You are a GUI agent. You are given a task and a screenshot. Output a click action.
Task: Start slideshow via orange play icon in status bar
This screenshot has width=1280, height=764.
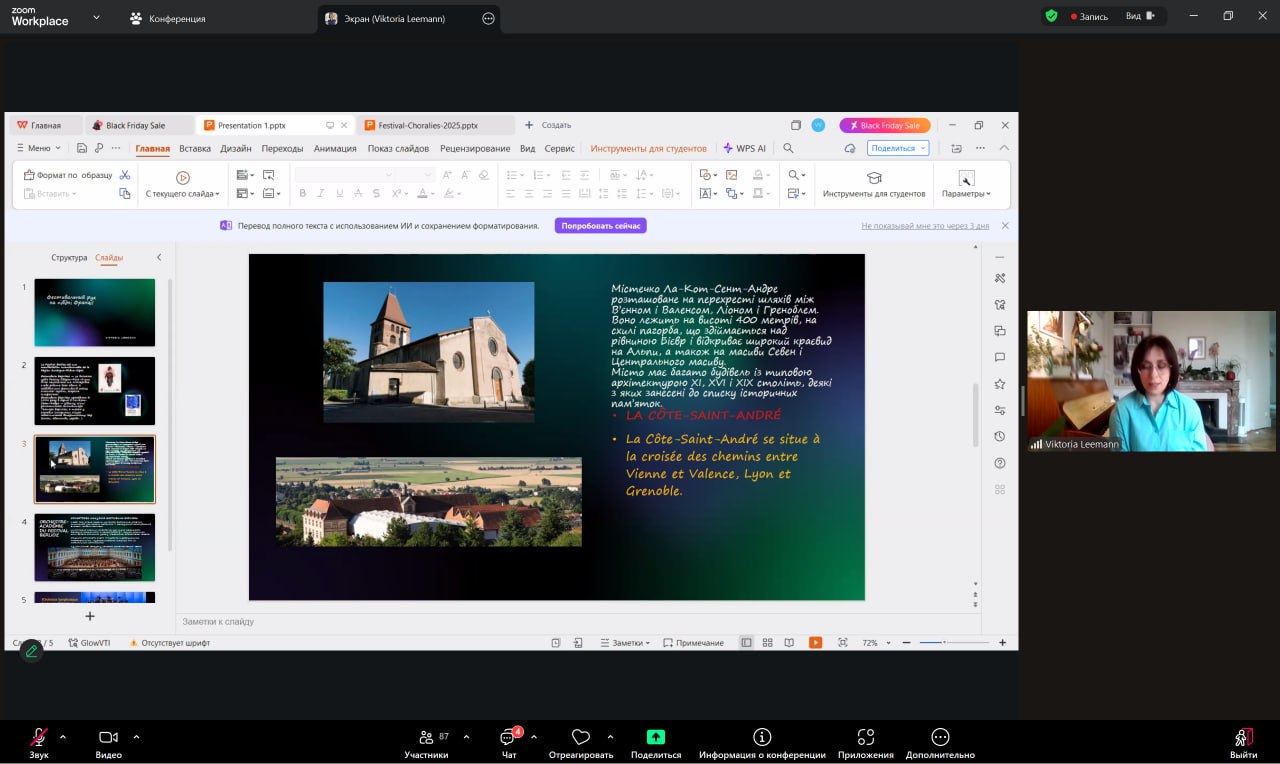point(815,642)
